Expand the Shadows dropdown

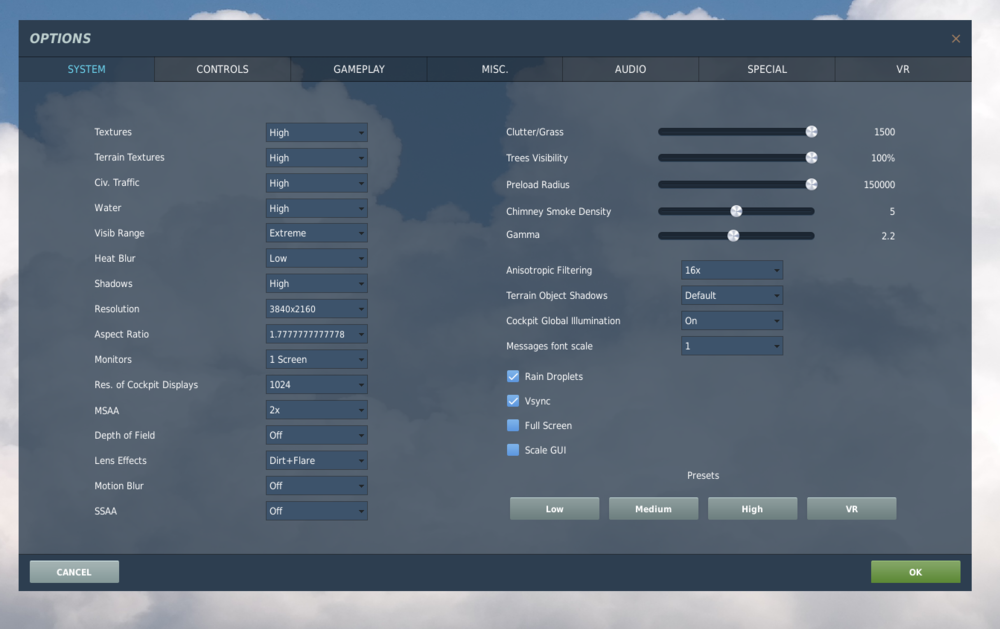tap(316, 283)
